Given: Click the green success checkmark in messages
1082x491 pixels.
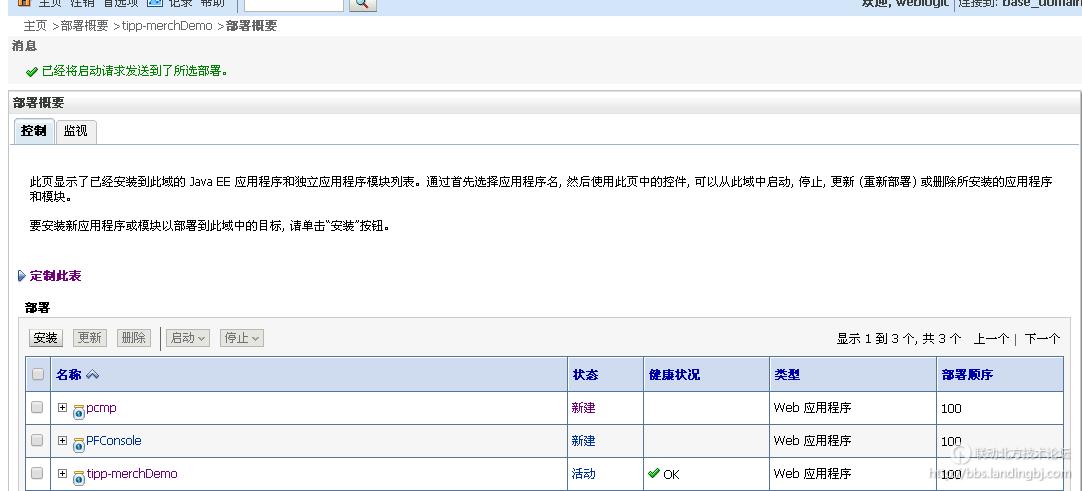Looking at the screenshot, I should click(x=32, y=72).
